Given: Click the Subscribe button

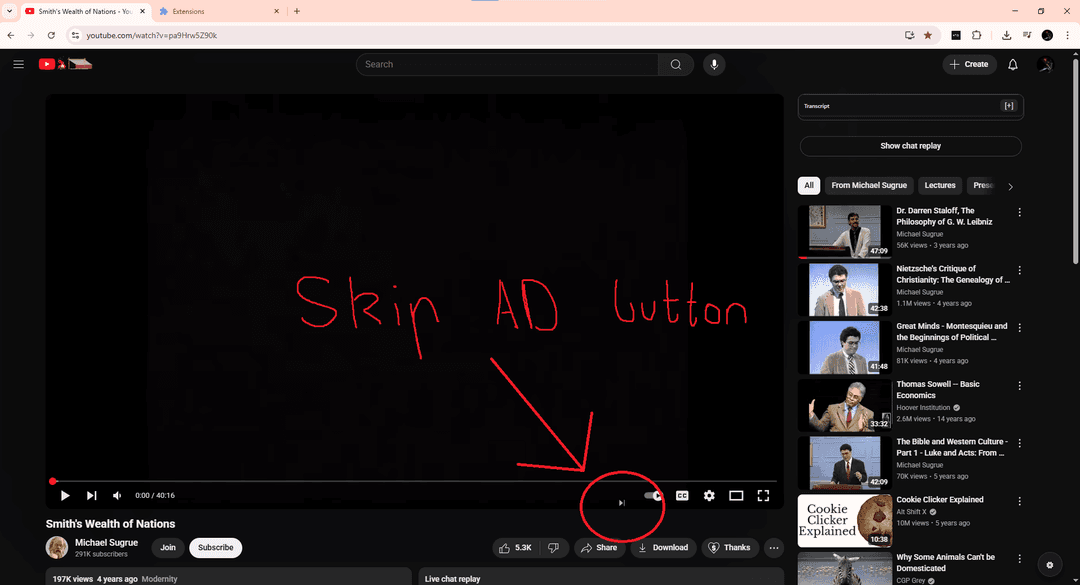Looking at the screenshot, I should [215, 547].
